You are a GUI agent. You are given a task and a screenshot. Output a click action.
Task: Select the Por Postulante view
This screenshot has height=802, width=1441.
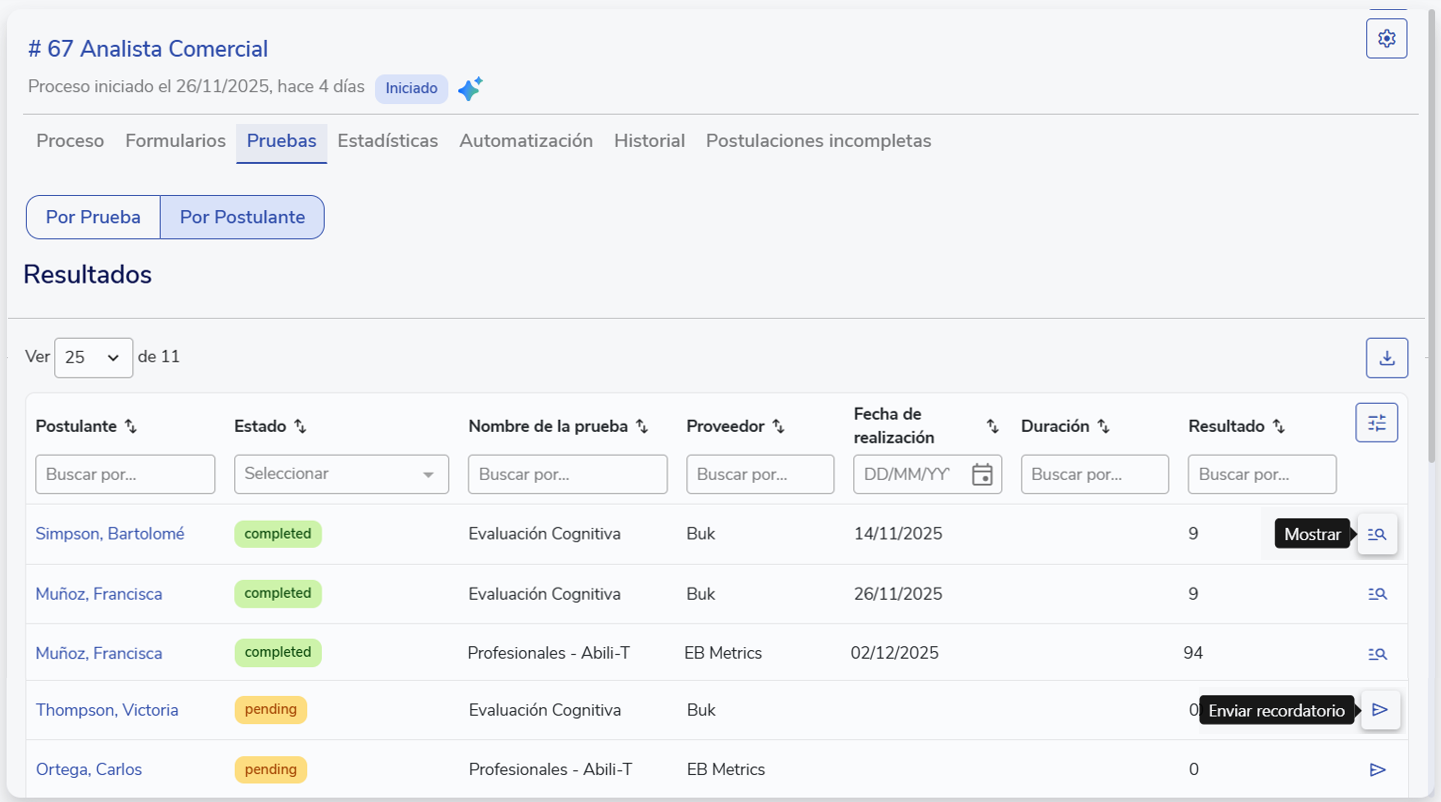click(x=242, y=217)
